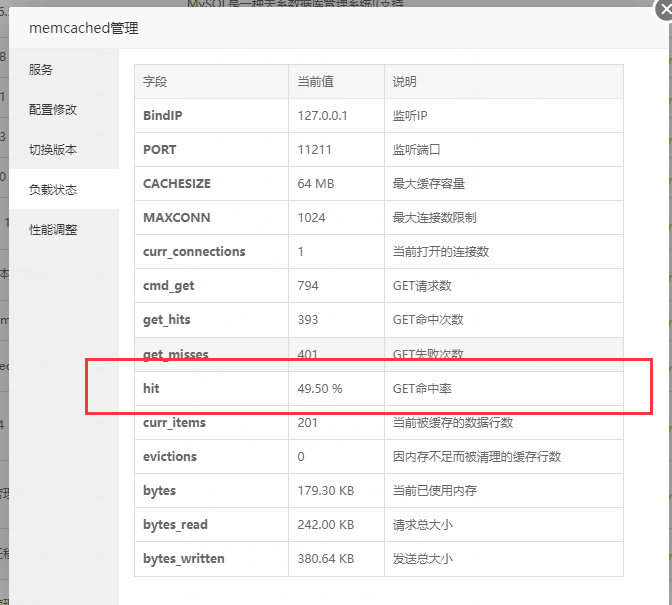Click the 当前已使用内存 description

(x=435, y=491)
